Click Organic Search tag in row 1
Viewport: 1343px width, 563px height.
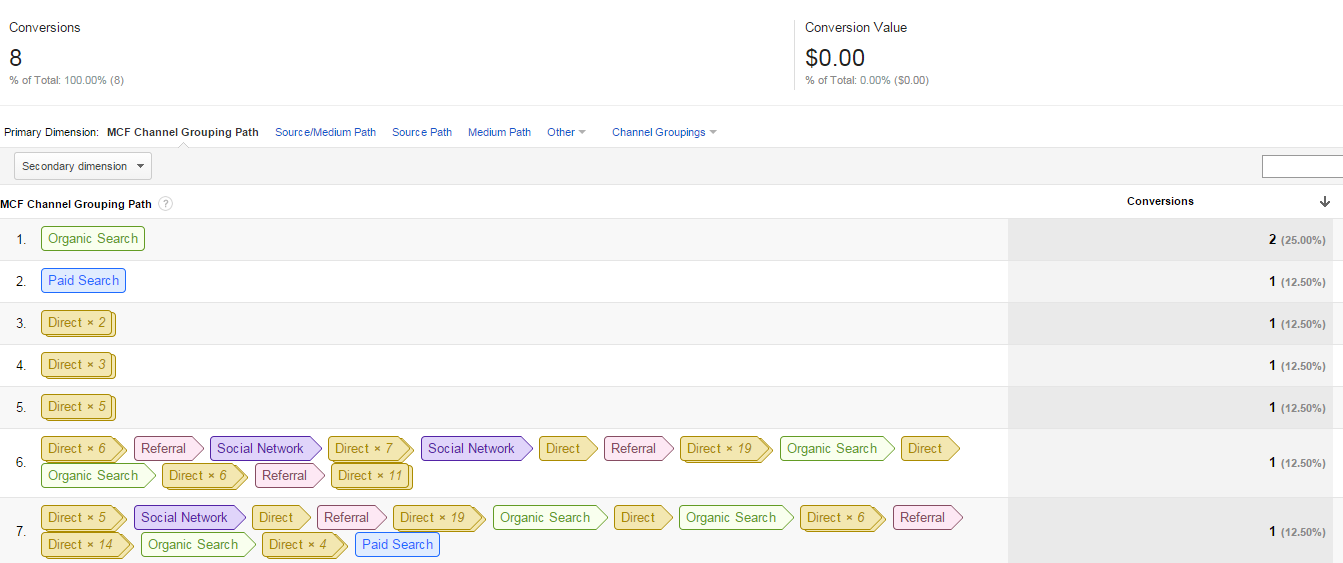click(93, 239)
